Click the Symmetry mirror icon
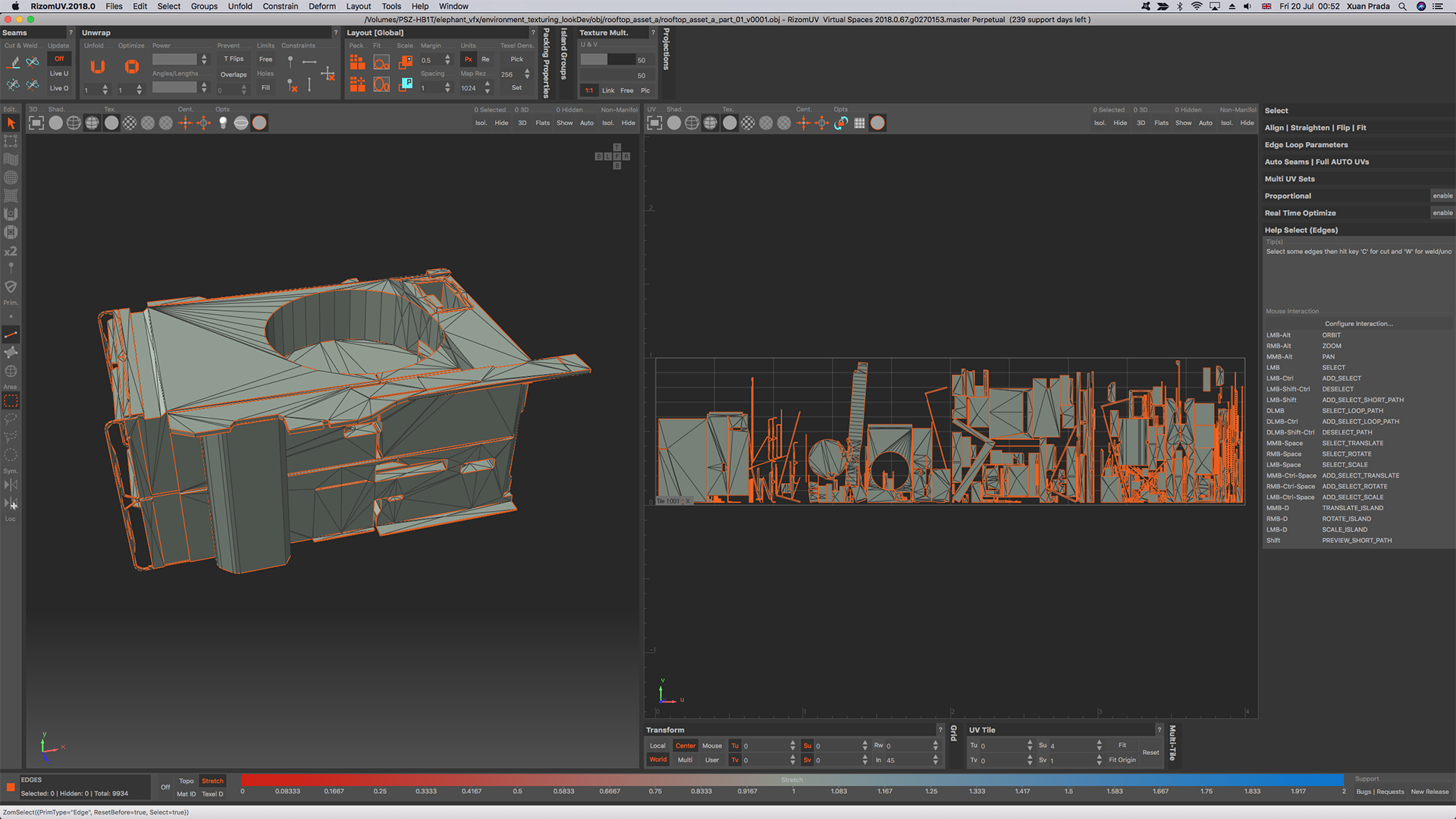 (11, 485)
